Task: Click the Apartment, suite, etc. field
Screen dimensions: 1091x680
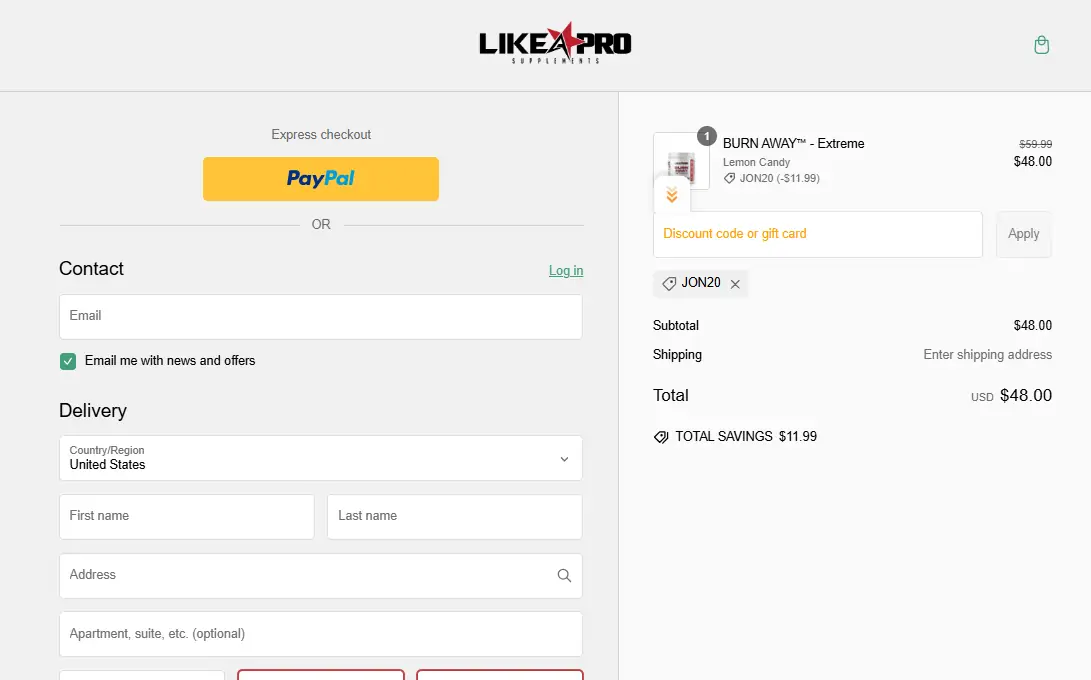Action: pyautogui.click(x=321, y=634)
